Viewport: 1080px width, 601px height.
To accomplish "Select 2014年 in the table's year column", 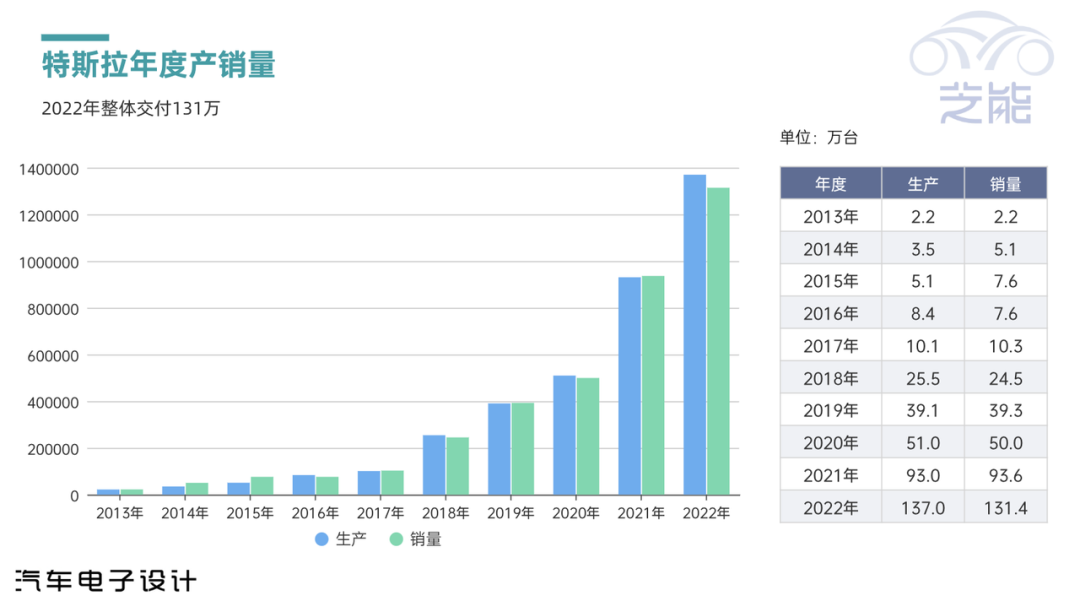I will coord(831,249).
